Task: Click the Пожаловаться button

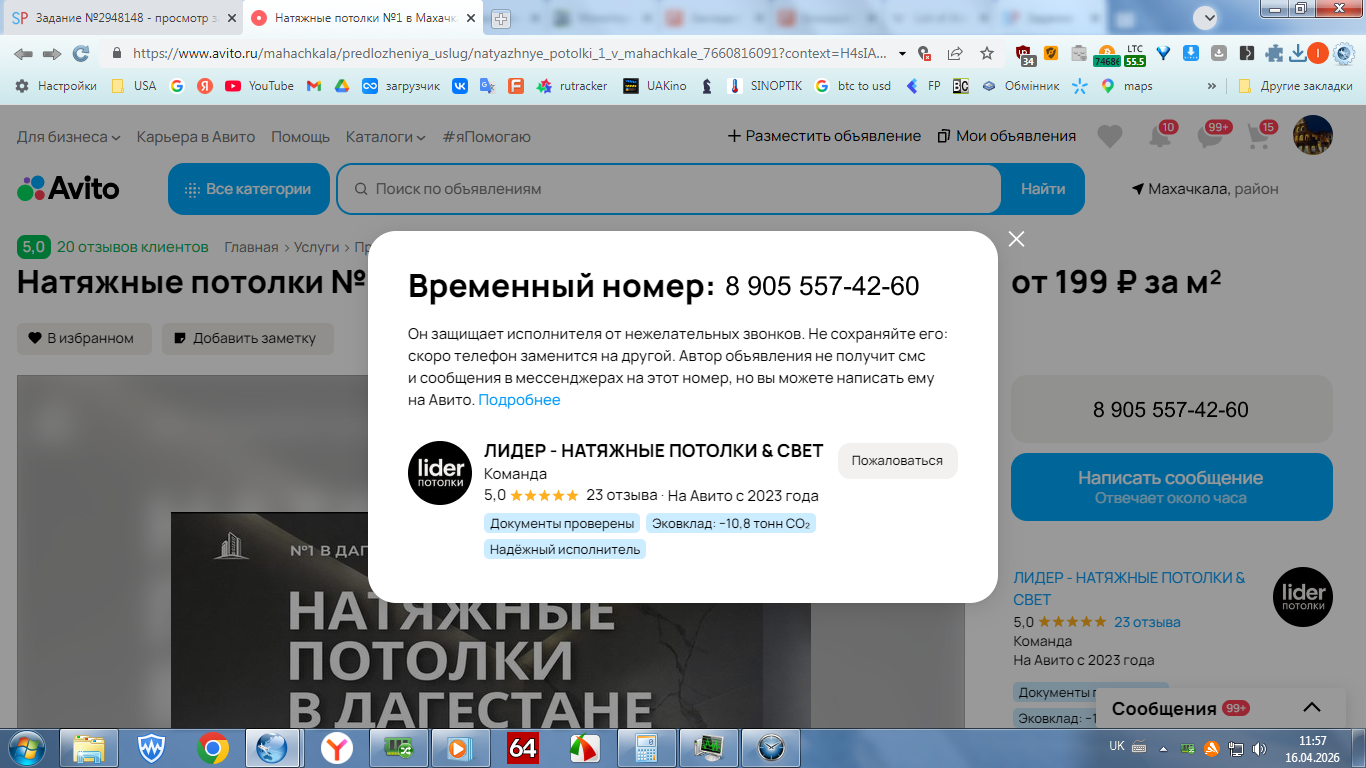Action: pos(897,461)
